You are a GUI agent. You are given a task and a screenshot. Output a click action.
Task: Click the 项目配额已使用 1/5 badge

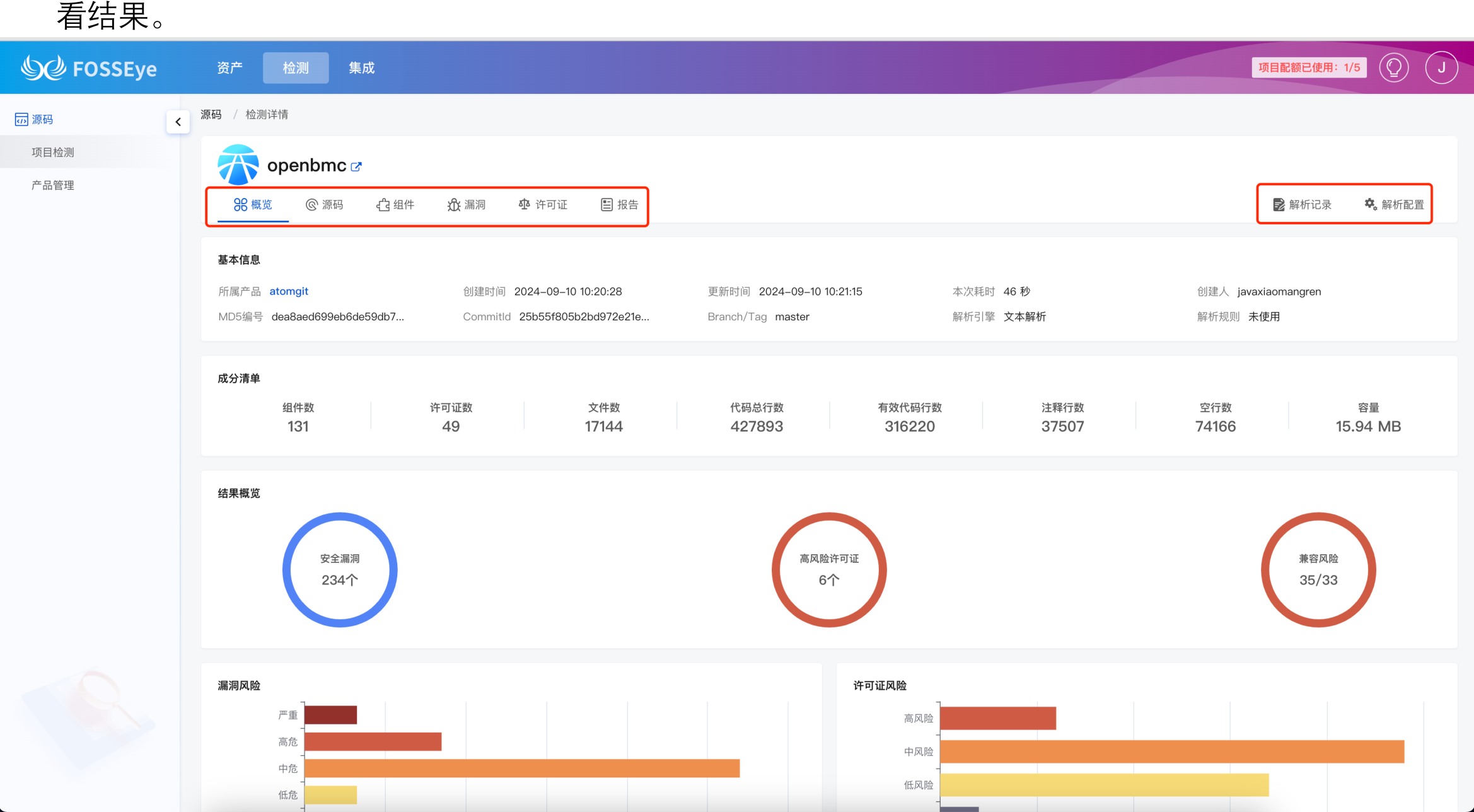1309,67
